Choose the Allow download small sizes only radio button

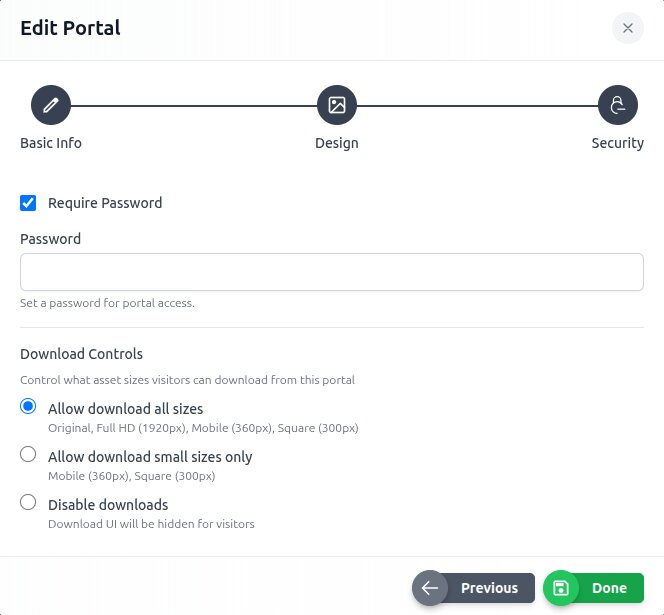pyautogui.click(x=28, y=455)
